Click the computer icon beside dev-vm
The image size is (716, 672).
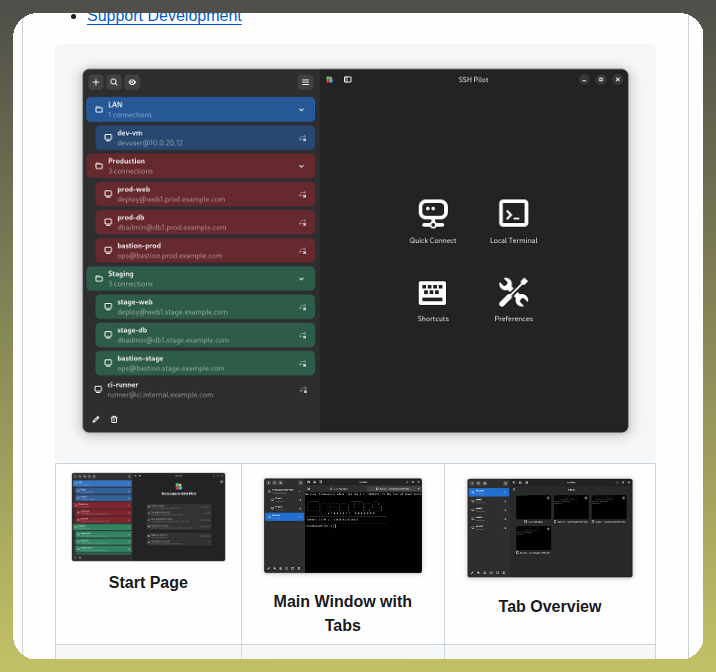[x=108, y=137]
